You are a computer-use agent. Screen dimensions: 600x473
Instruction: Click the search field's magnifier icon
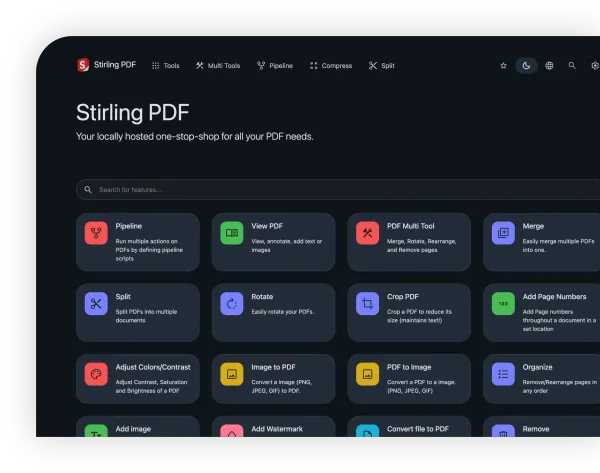88,189
